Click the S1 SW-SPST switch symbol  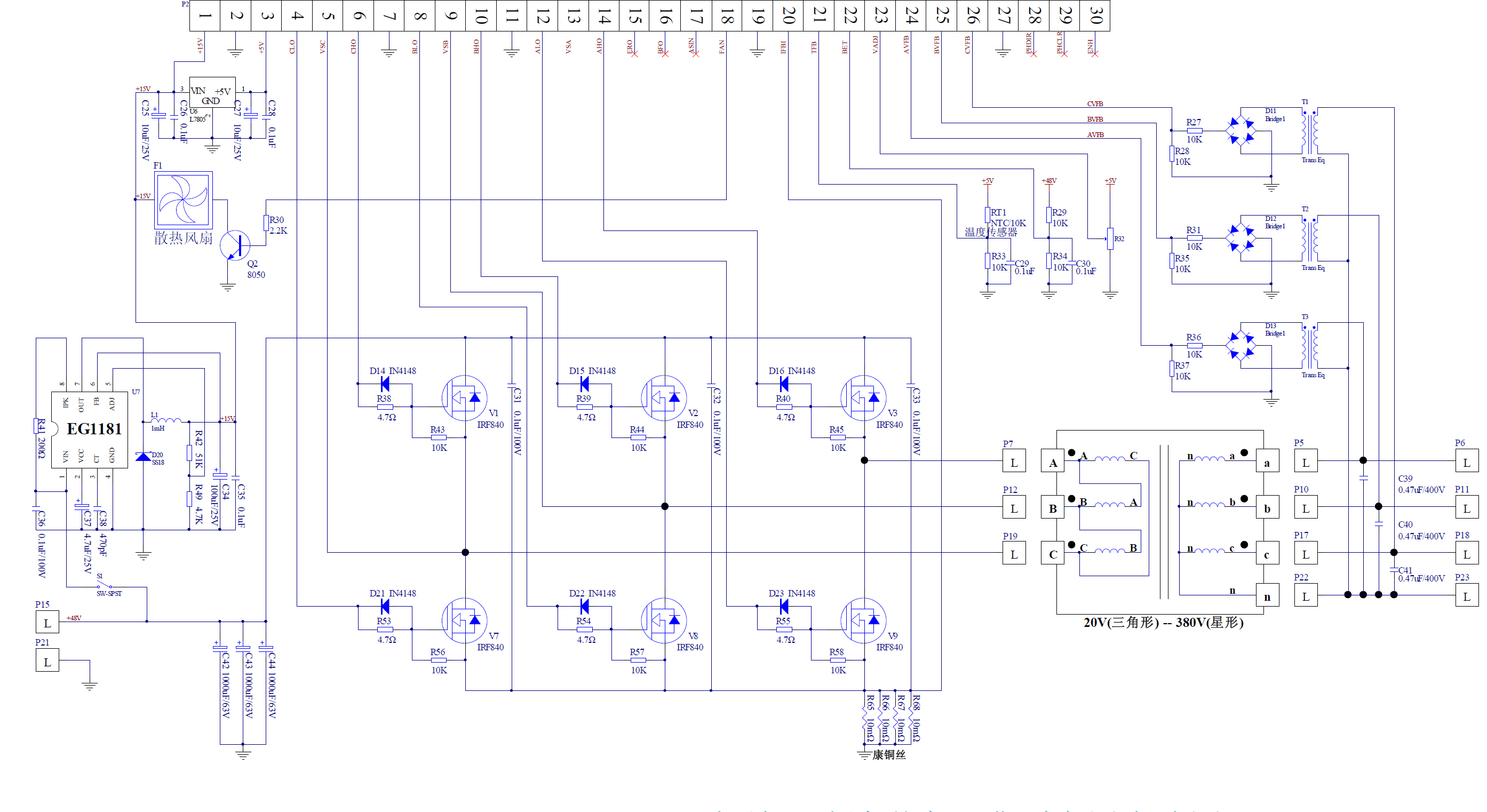coord(105,585)
